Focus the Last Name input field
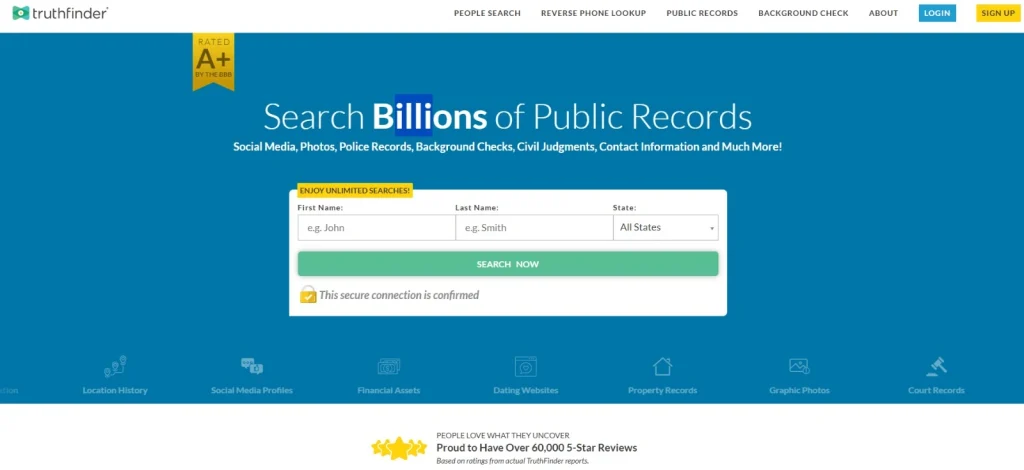 pyautogui.click(x=534, y=228)
